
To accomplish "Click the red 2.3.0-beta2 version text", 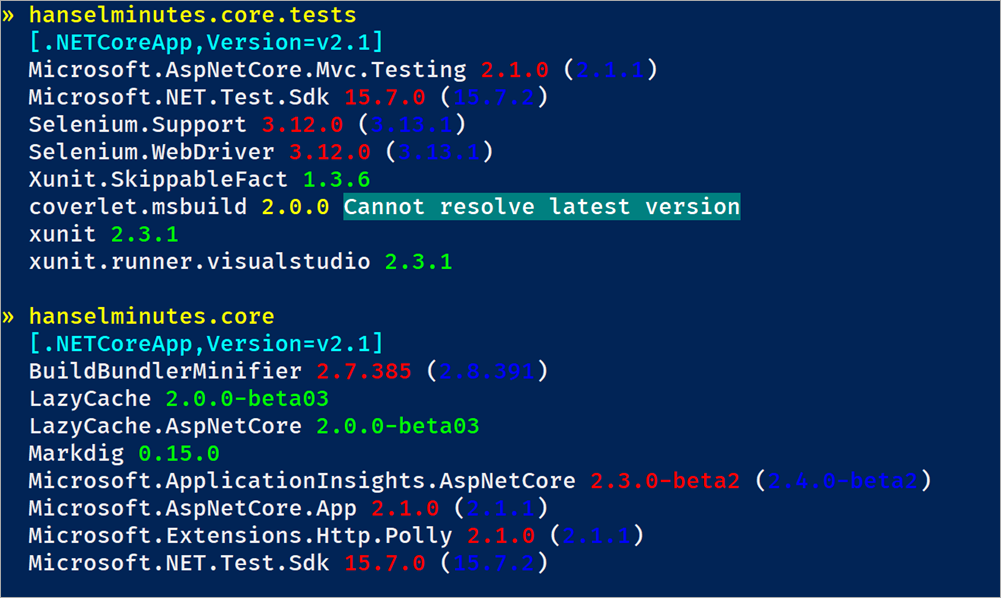I will click(x=664, y=481).
